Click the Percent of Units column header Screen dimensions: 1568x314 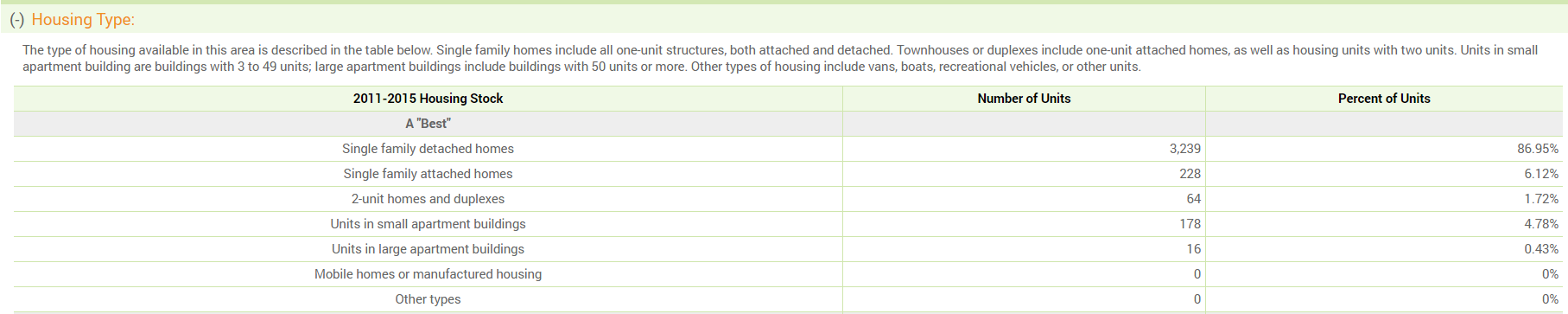1384,99
